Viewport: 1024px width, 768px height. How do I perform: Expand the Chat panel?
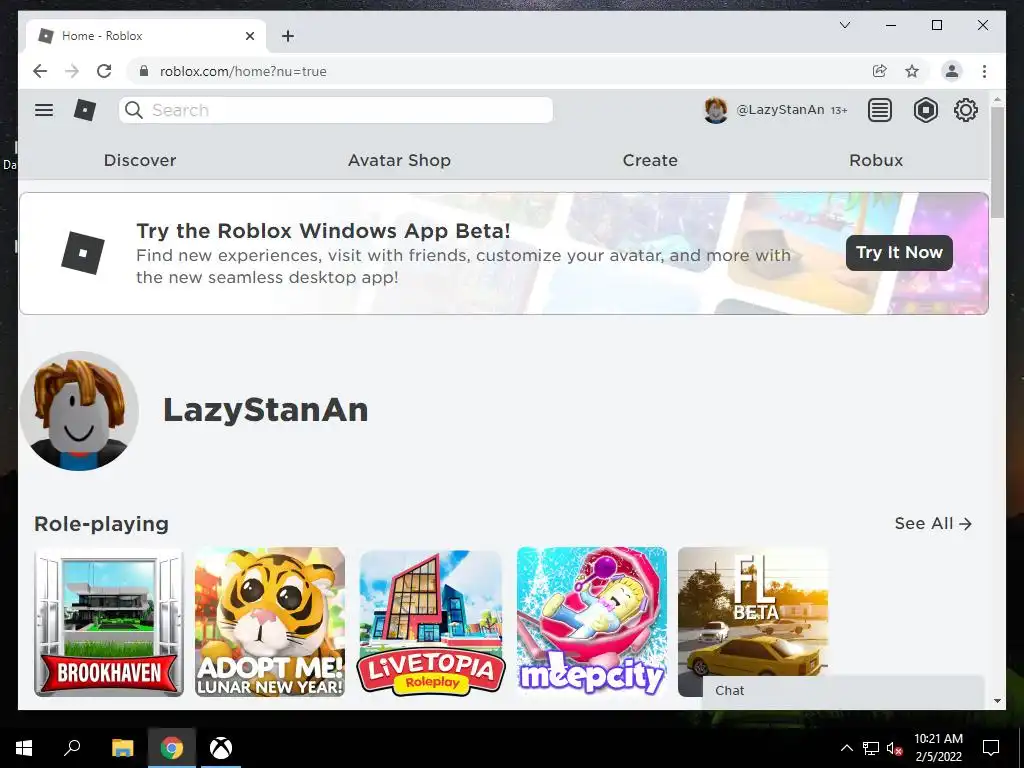pyautogui.click(x=843, y=691)
